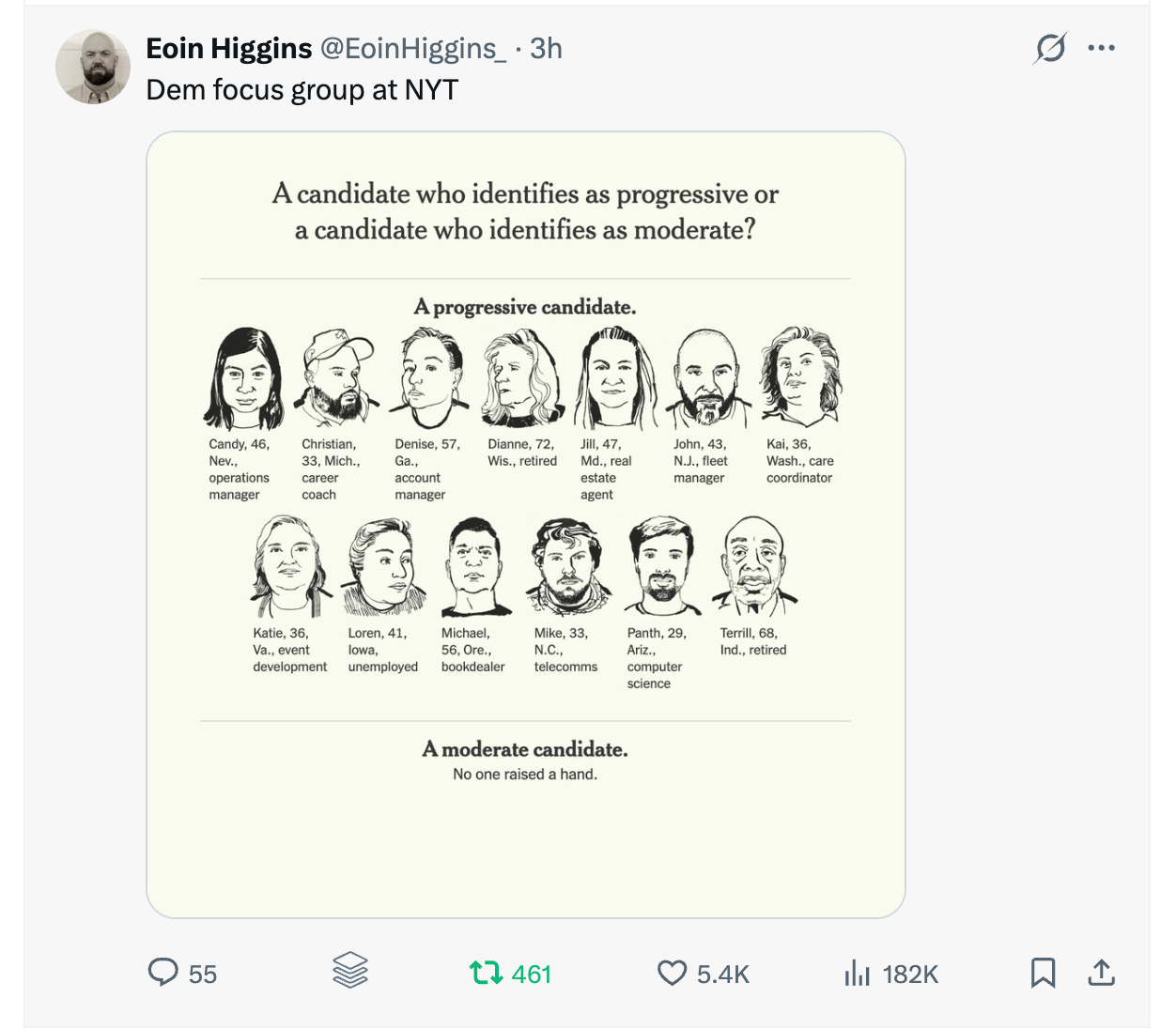1176x1029 pixels.
Task: Click the Grok slashed-circle icon
Action: 1050,48
